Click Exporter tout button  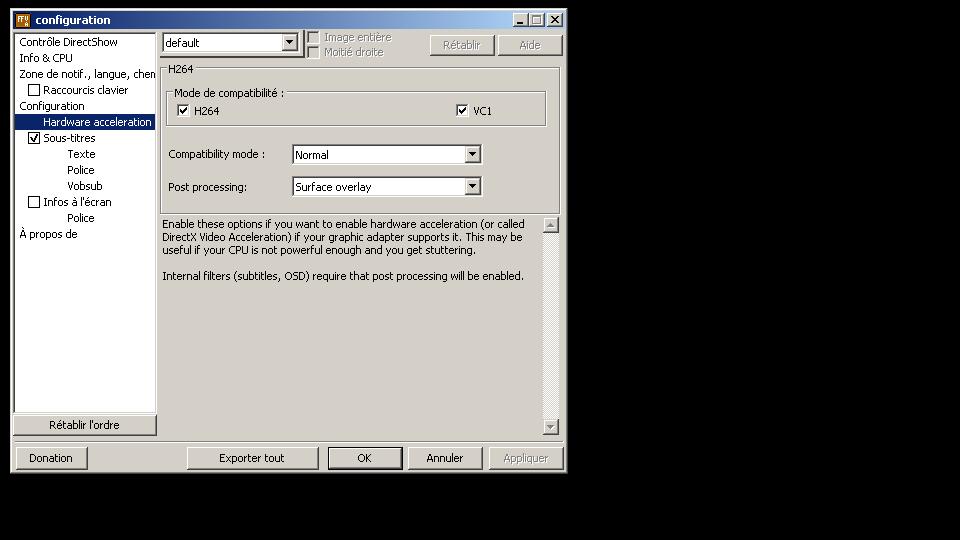[252, 458]
